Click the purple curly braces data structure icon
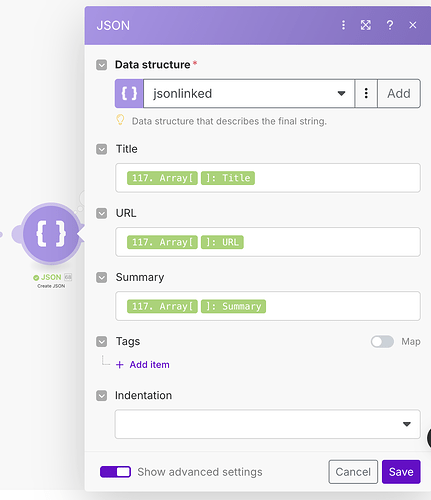431x500 pixels. point(129,93)
